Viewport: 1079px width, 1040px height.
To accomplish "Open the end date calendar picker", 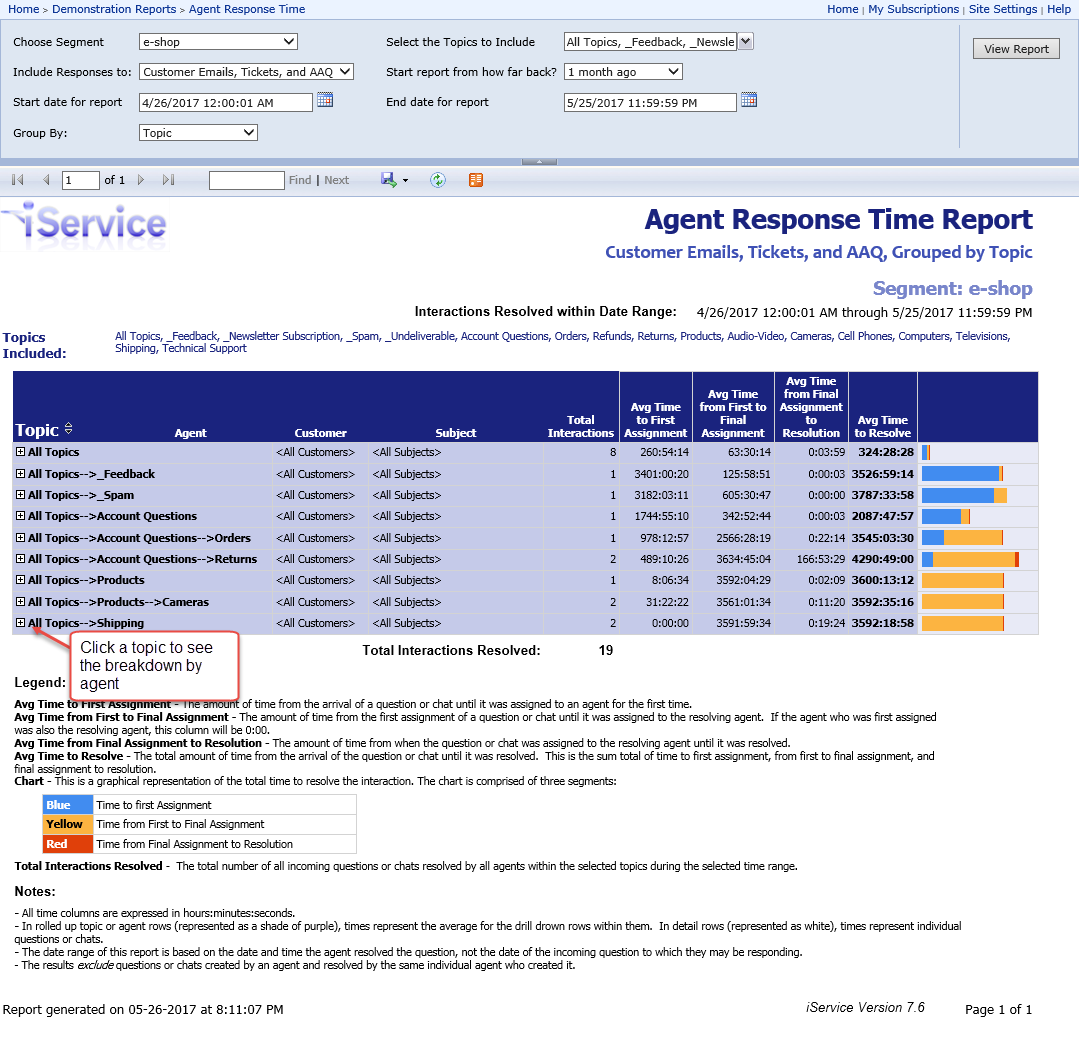I will (749, 100).
